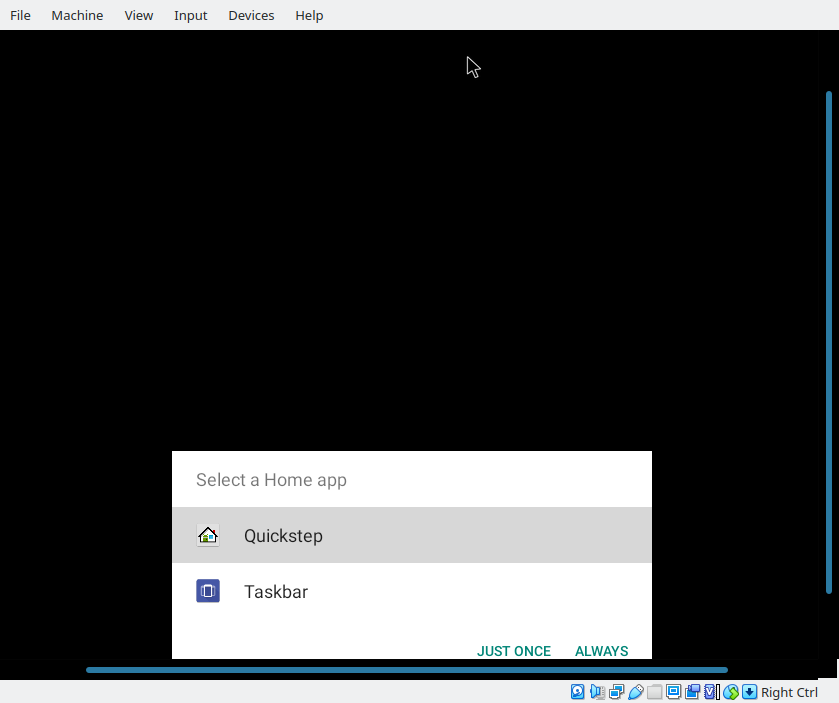This screenshot has height=703, width=839.
Task: Click the horizontal scrollbar of the VM view
Action: [407, 670]
